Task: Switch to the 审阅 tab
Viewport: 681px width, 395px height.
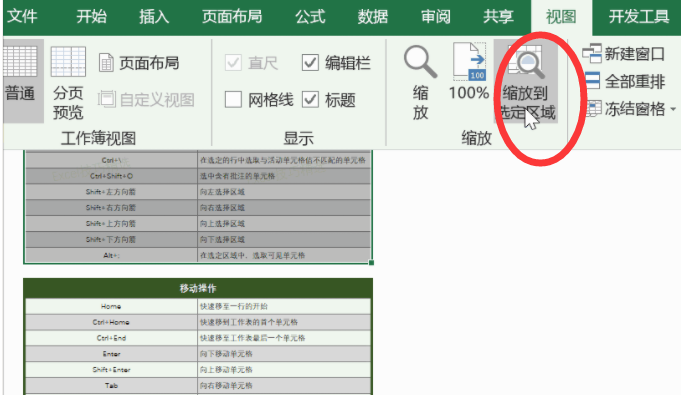Action: pos(436,17)
